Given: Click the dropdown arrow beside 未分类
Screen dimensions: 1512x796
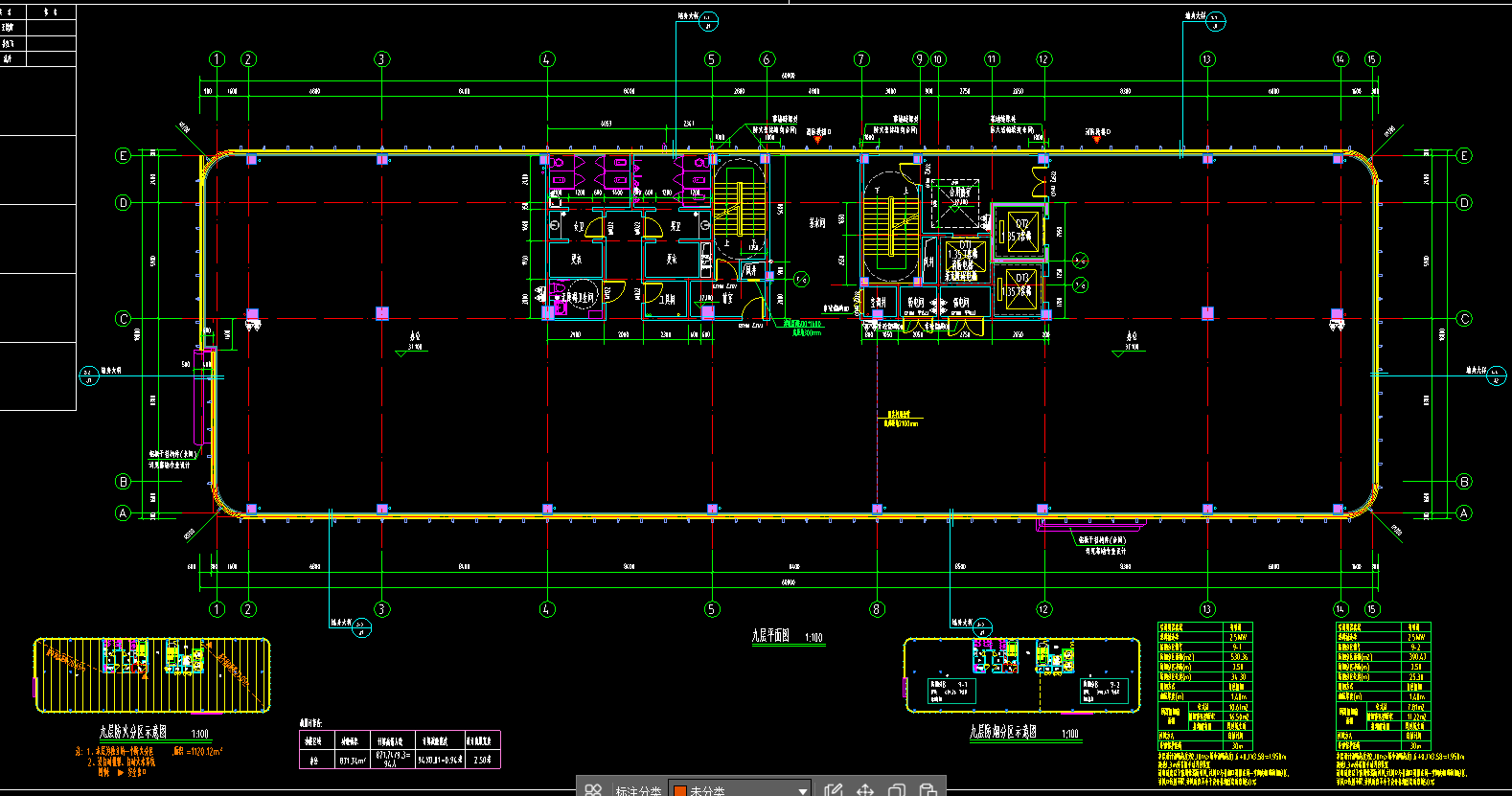Looking at the screenshot, I should (802, 791).
